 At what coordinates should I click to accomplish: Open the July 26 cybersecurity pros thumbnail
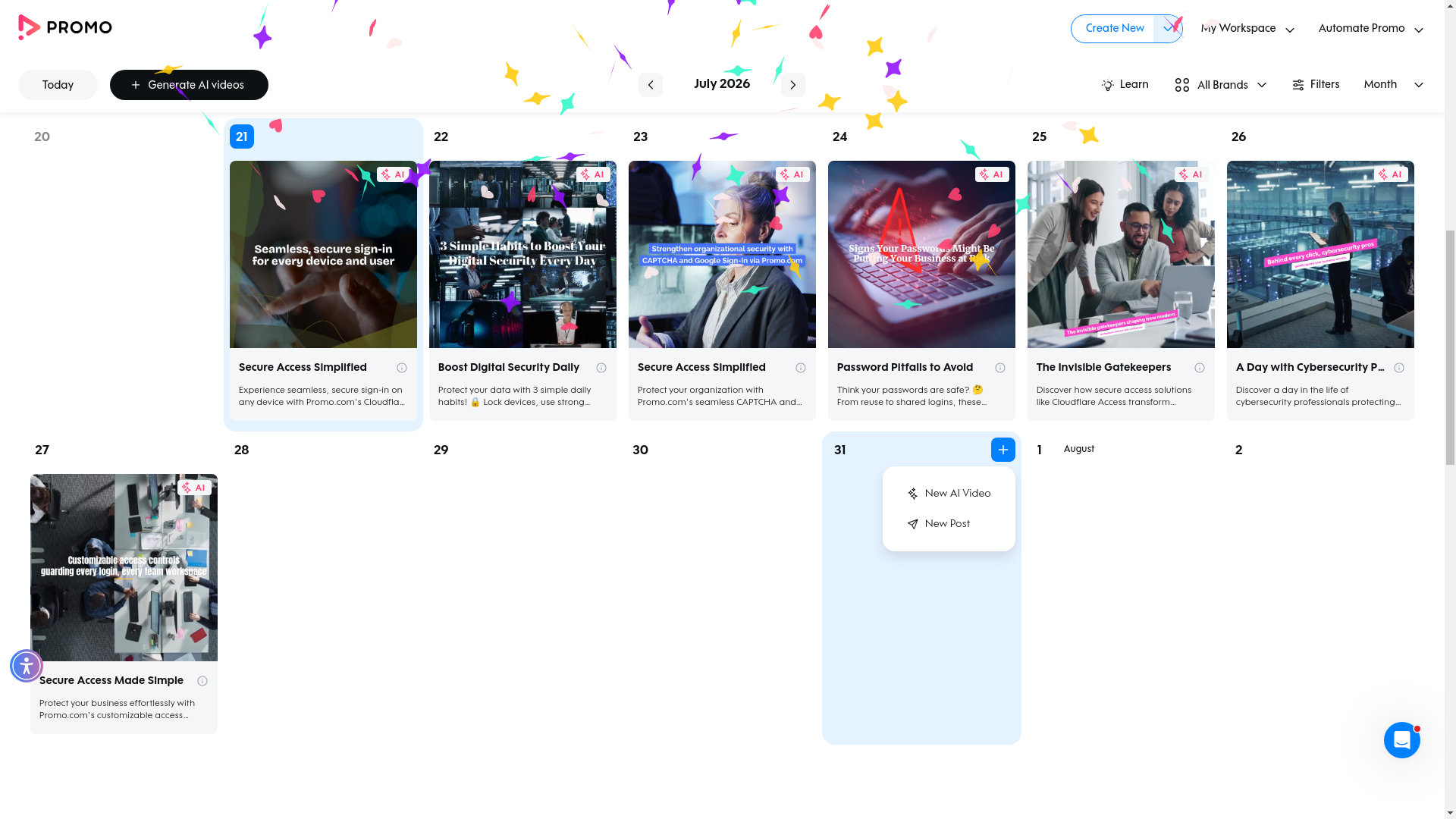1320,254
